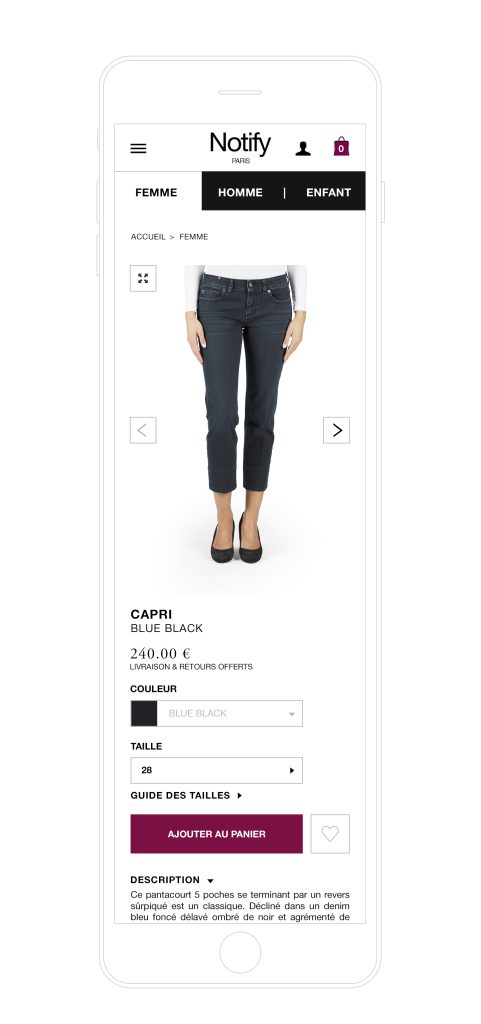Open the hamburger menu
The height and width of the screenshot is (1024, 481).
(138, 148)
